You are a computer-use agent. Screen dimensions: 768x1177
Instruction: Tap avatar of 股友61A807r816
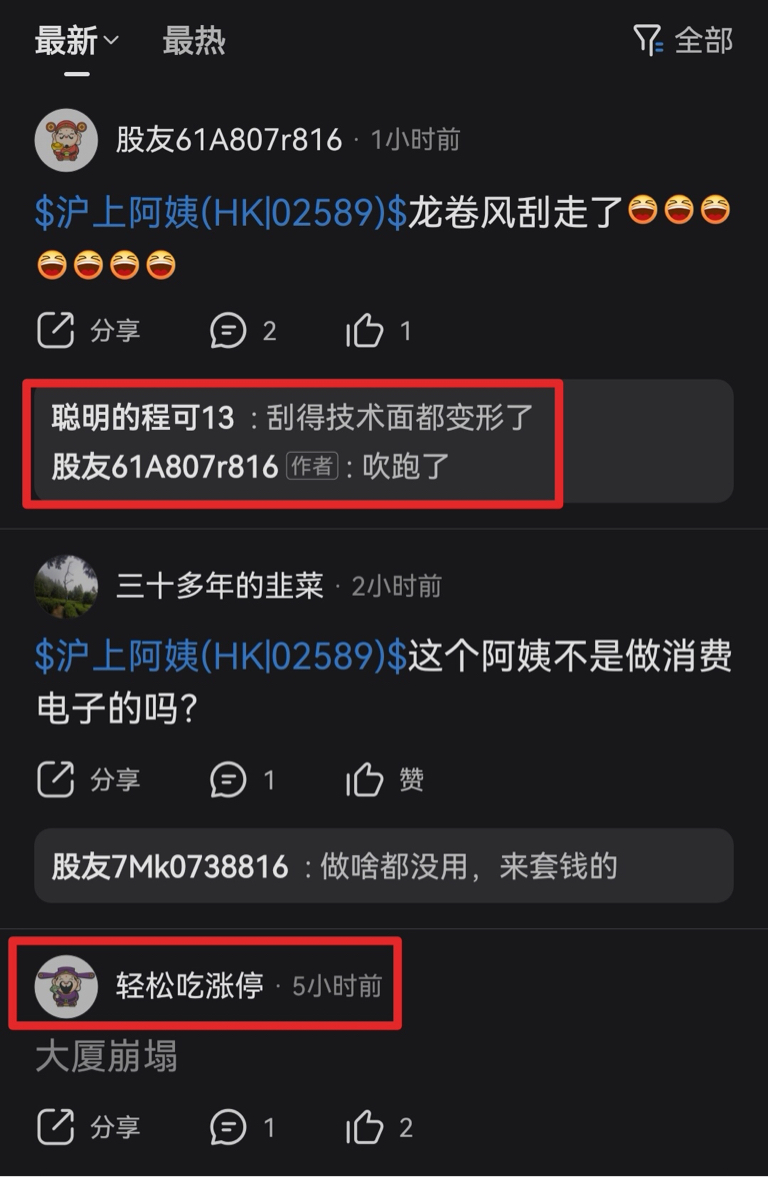click(x=66, y=140)
